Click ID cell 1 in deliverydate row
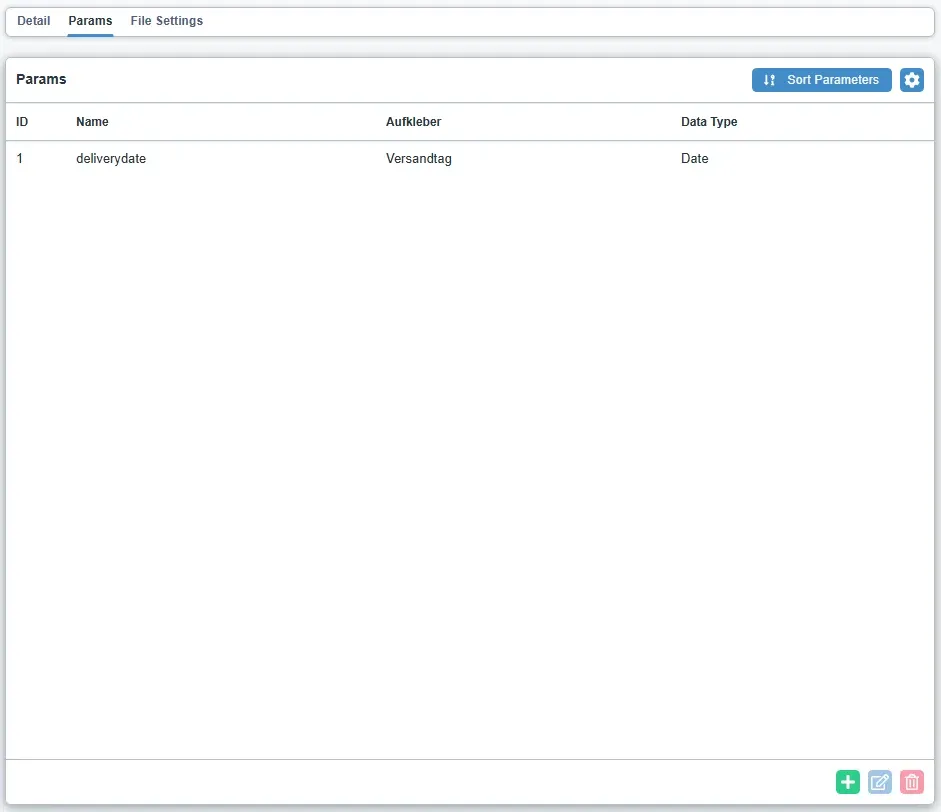Screen dimensions: 941x812 pos(20,158)
